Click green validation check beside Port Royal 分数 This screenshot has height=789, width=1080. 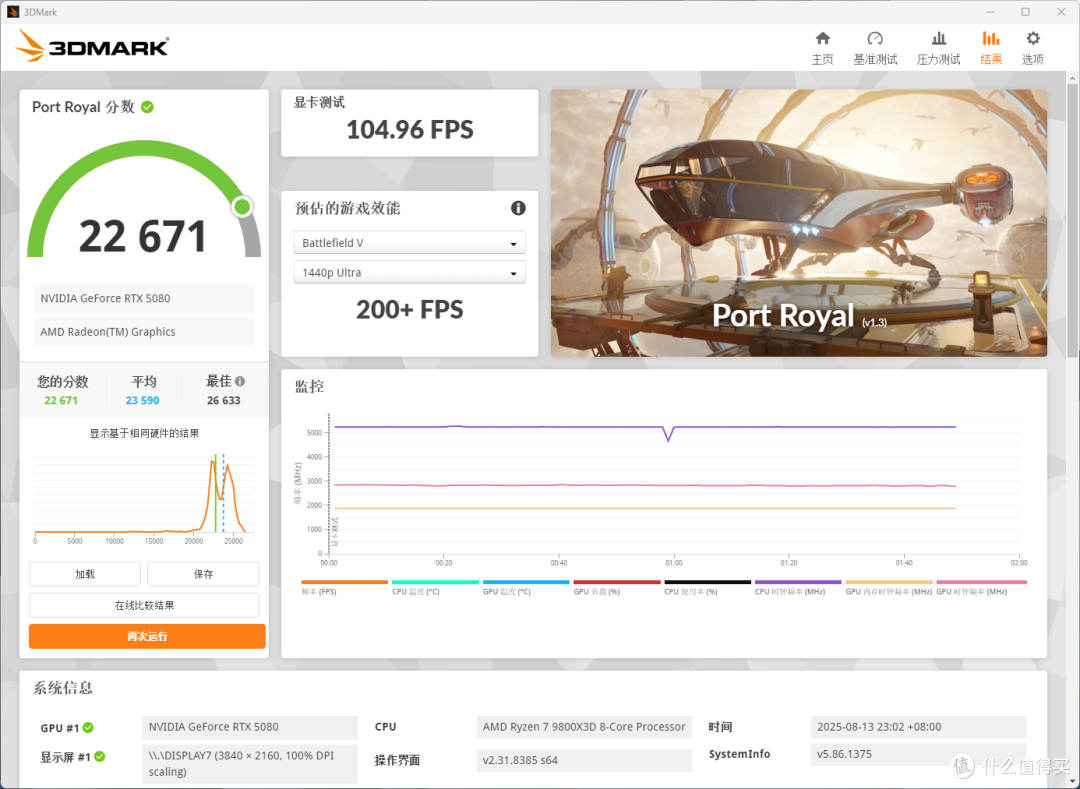coord(147,107)
